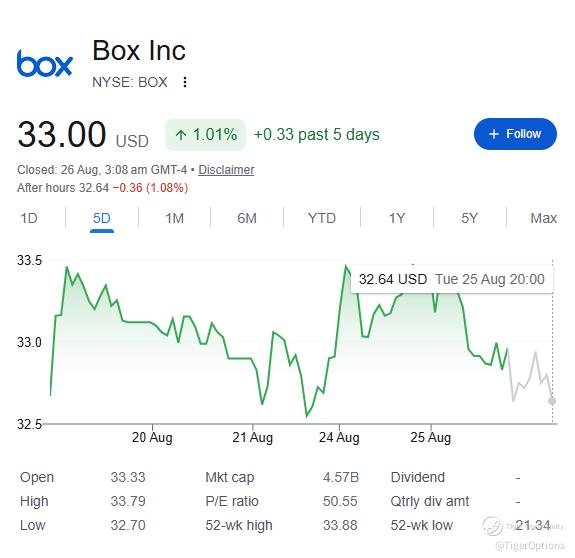Select the YTD chart tab

click(322, 219)
